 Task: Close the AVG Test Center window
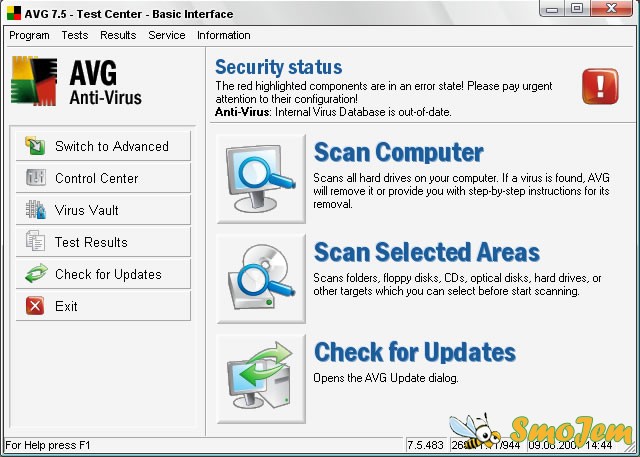click(611, 8)
